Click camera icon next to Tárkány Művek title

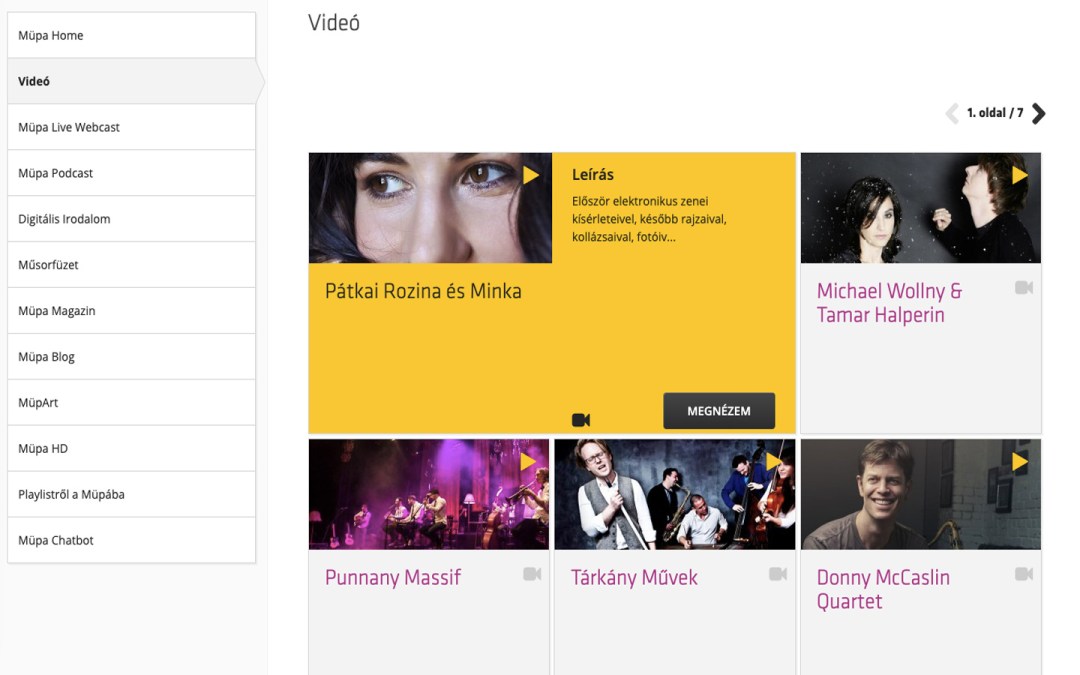778,574
